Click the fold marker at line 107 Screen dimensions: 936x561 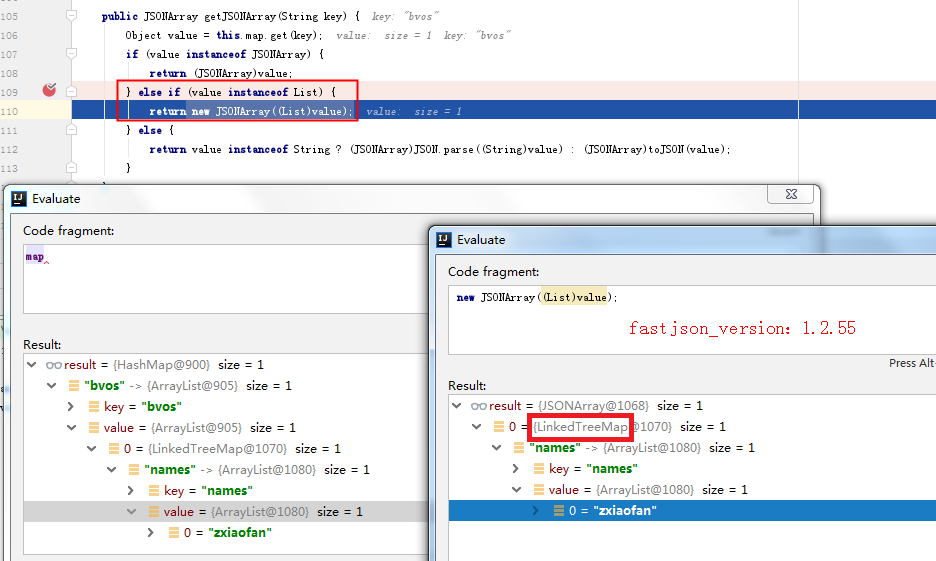pyautogui.click(x=71, y=54)
